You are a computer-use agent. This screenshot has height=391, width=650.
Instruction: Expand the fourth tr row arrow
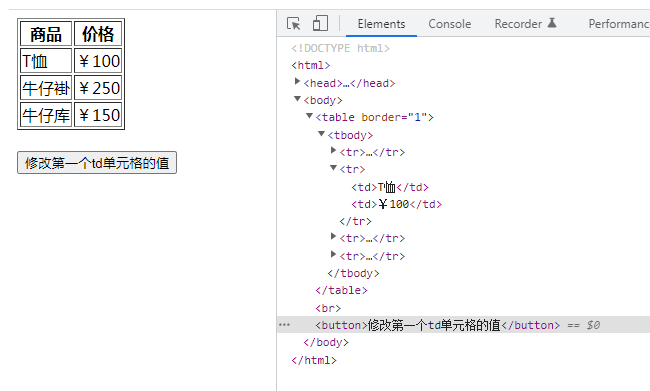333,255
